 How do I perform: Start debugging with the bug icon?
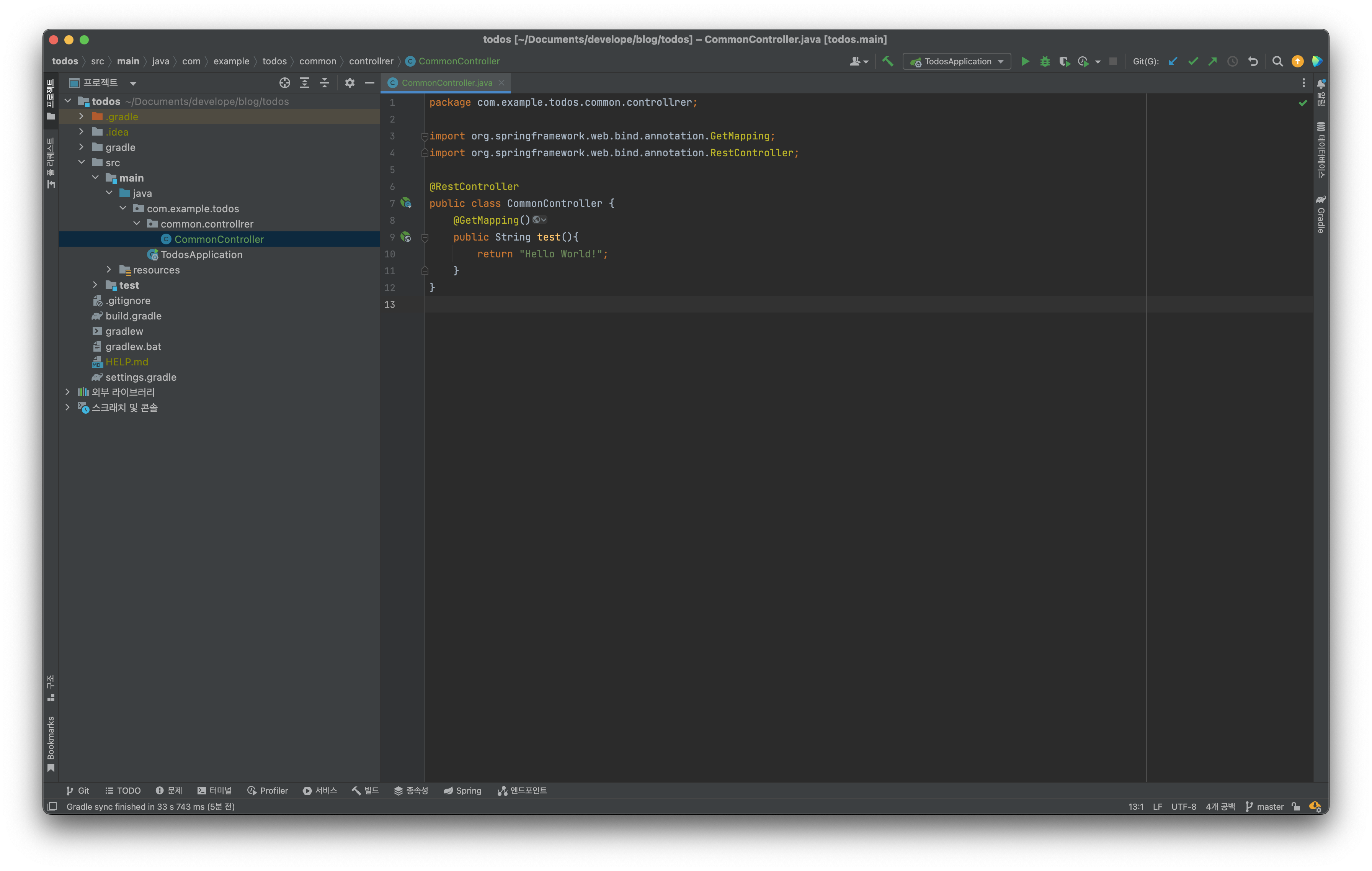tap(1044, 62)
